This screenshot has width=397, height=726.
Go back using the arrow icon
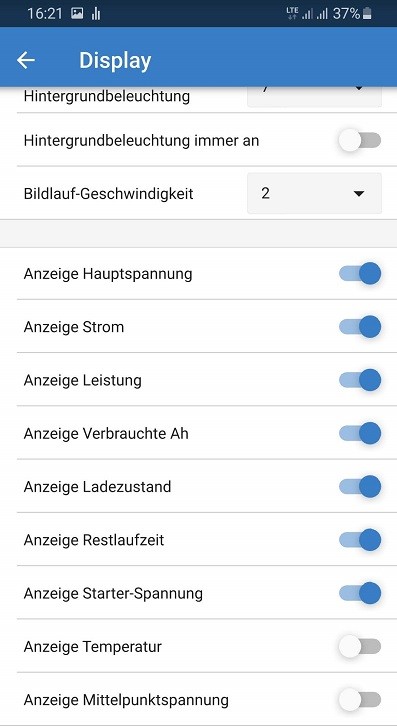point(26,60)
